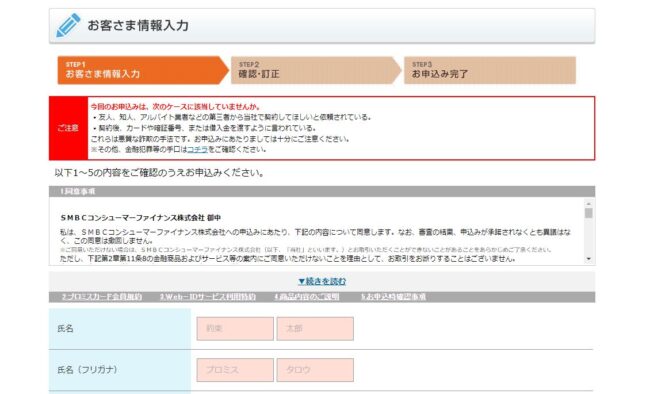650x394 pixels.
Task: Jump to 3.Web-IDサービス利用特約 section
Action: 208,297
